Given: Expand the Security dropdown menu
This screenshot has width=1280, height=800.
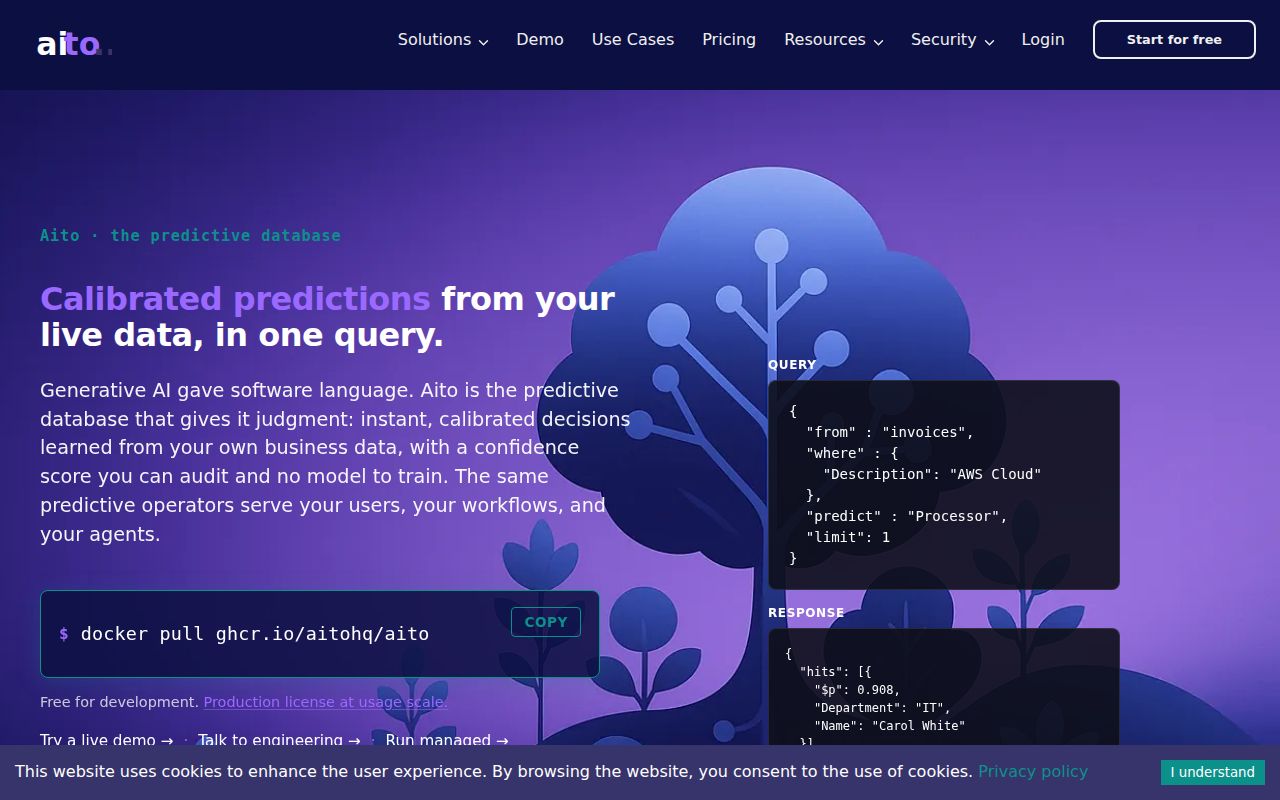Looking at the screenshot, I should coord(952,40).
